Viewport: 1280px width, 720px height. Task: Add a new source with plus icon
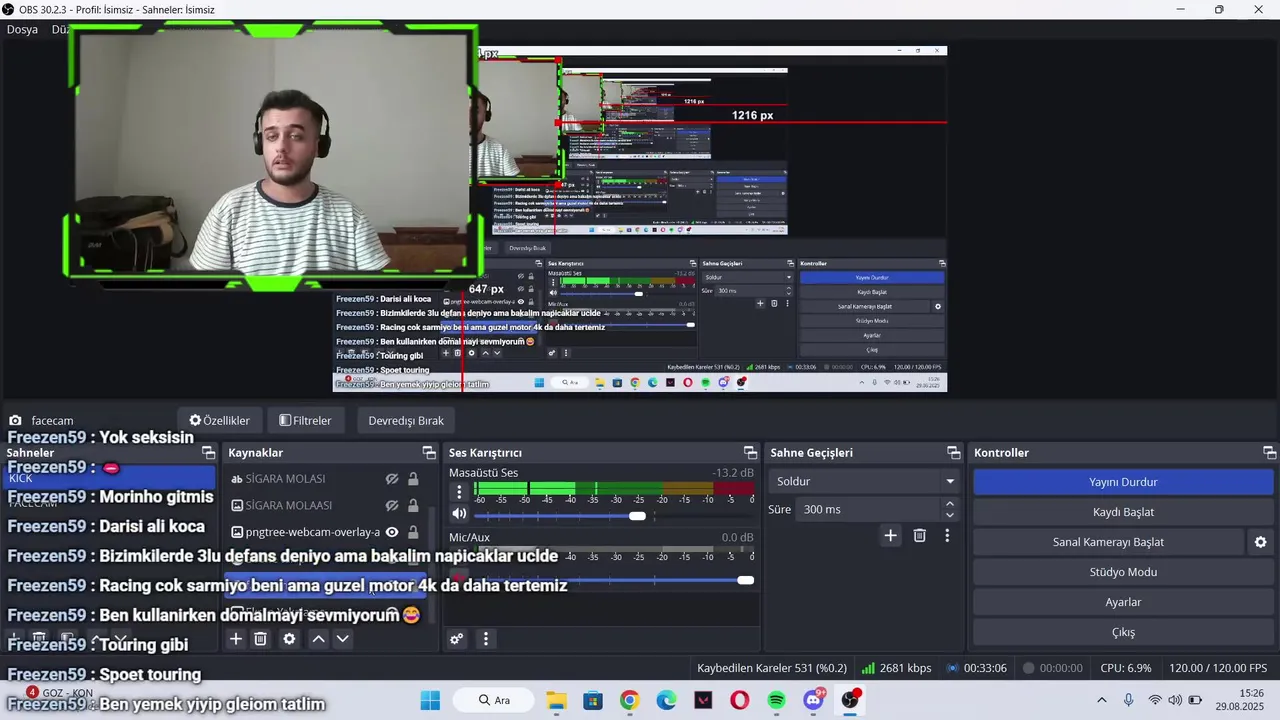click(x=236, y=639)
